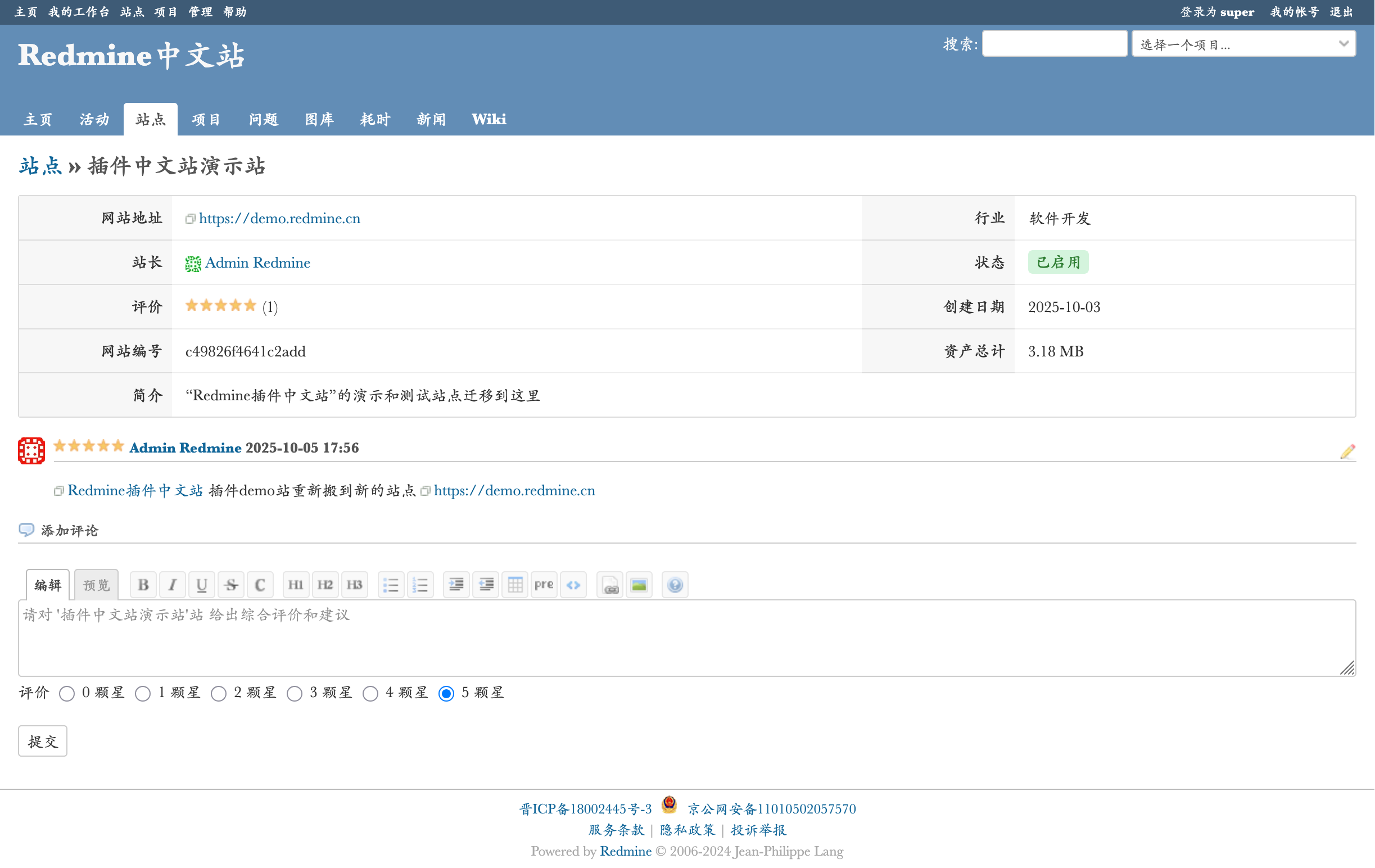The width and height of the screenshot is (1375, 868).
Task: Click the 提交 submit button
Action: pyautogui.click(x=43, y=741)
